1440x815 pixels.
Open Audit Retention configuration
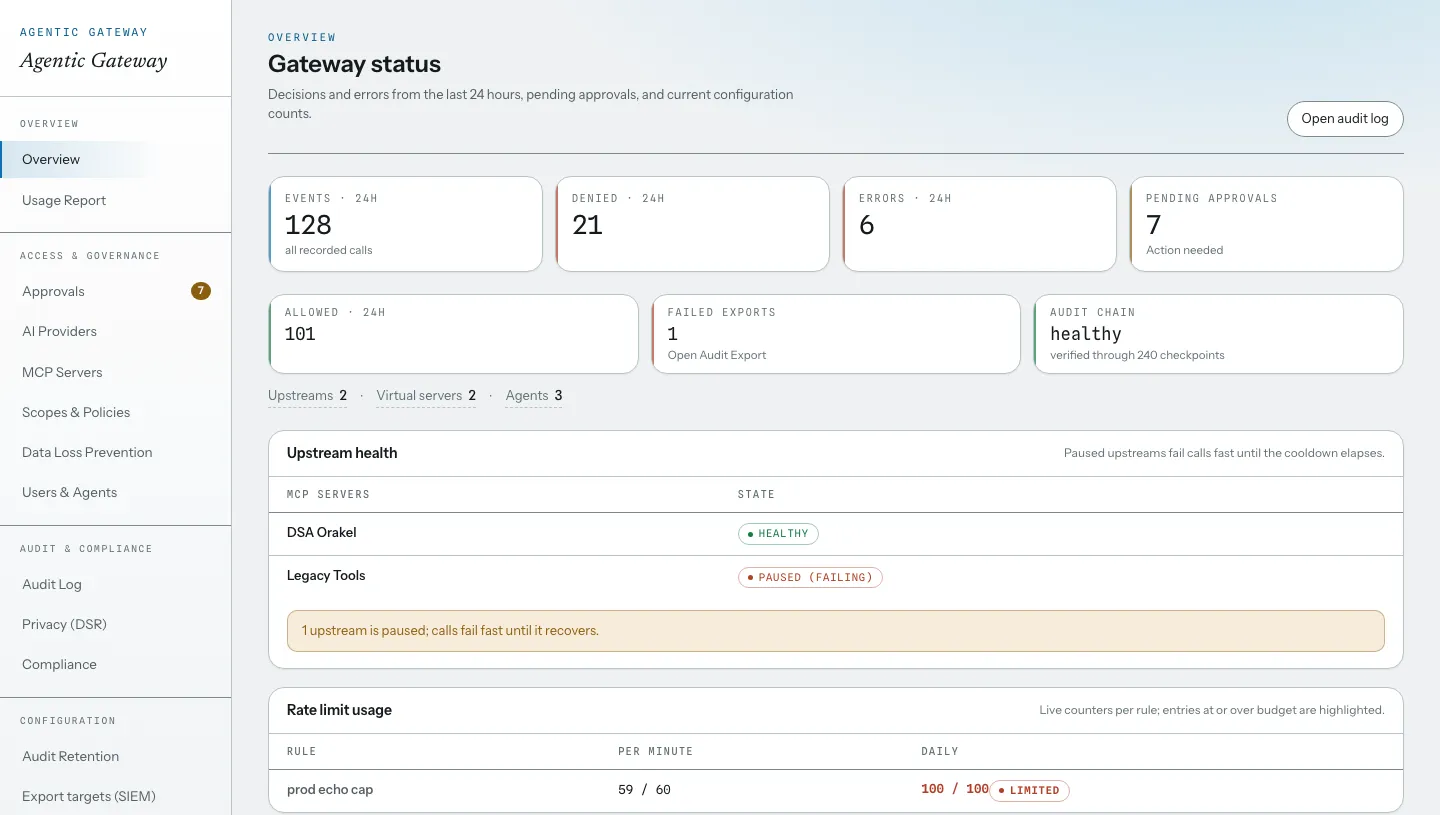(x=115, y=756)
